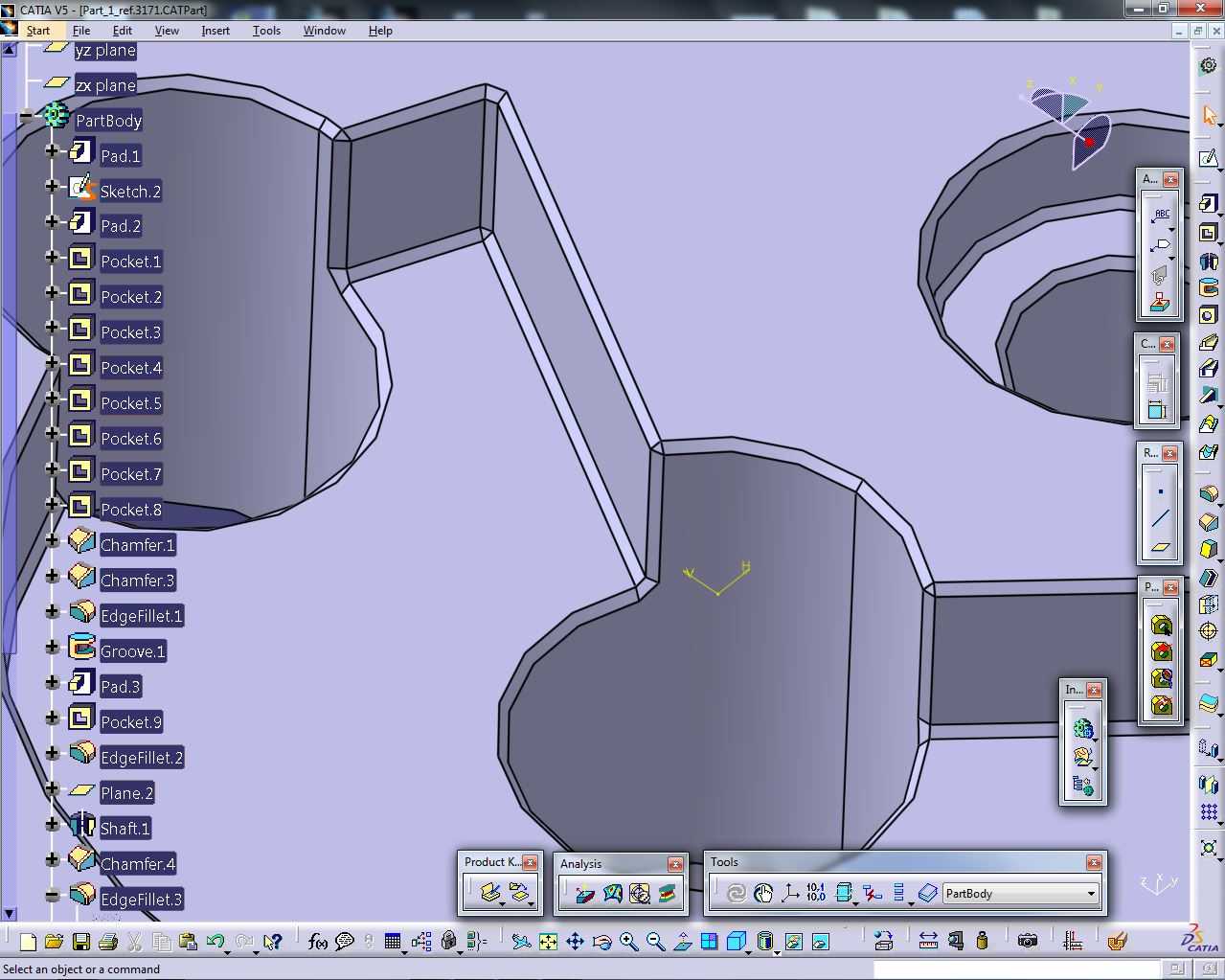Select zx plane in the tree
Viewport: 1225px width, 980px height.
[x=105, y=85]
